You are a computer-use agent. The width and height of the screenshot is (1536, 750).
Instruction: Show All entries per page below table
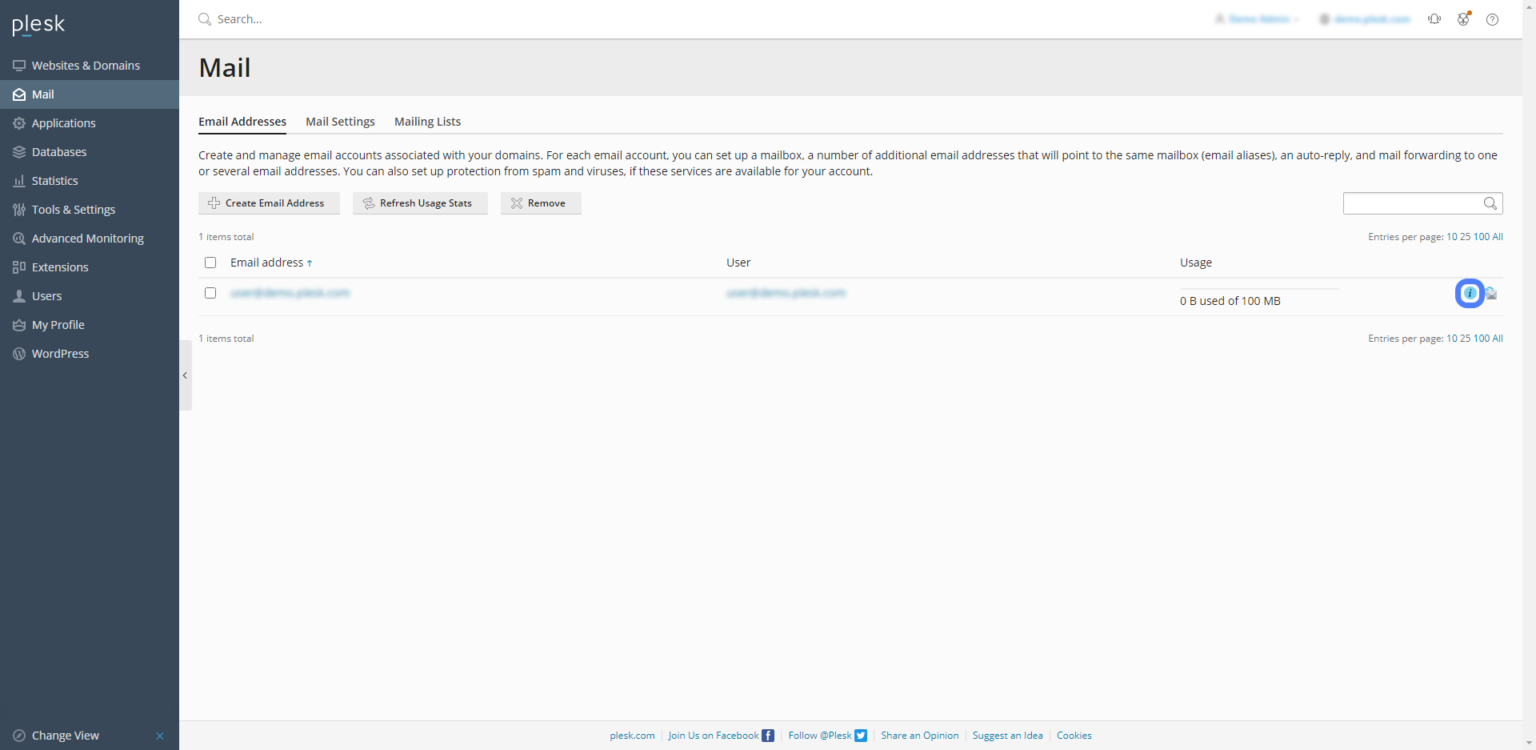click(1498, 338)
